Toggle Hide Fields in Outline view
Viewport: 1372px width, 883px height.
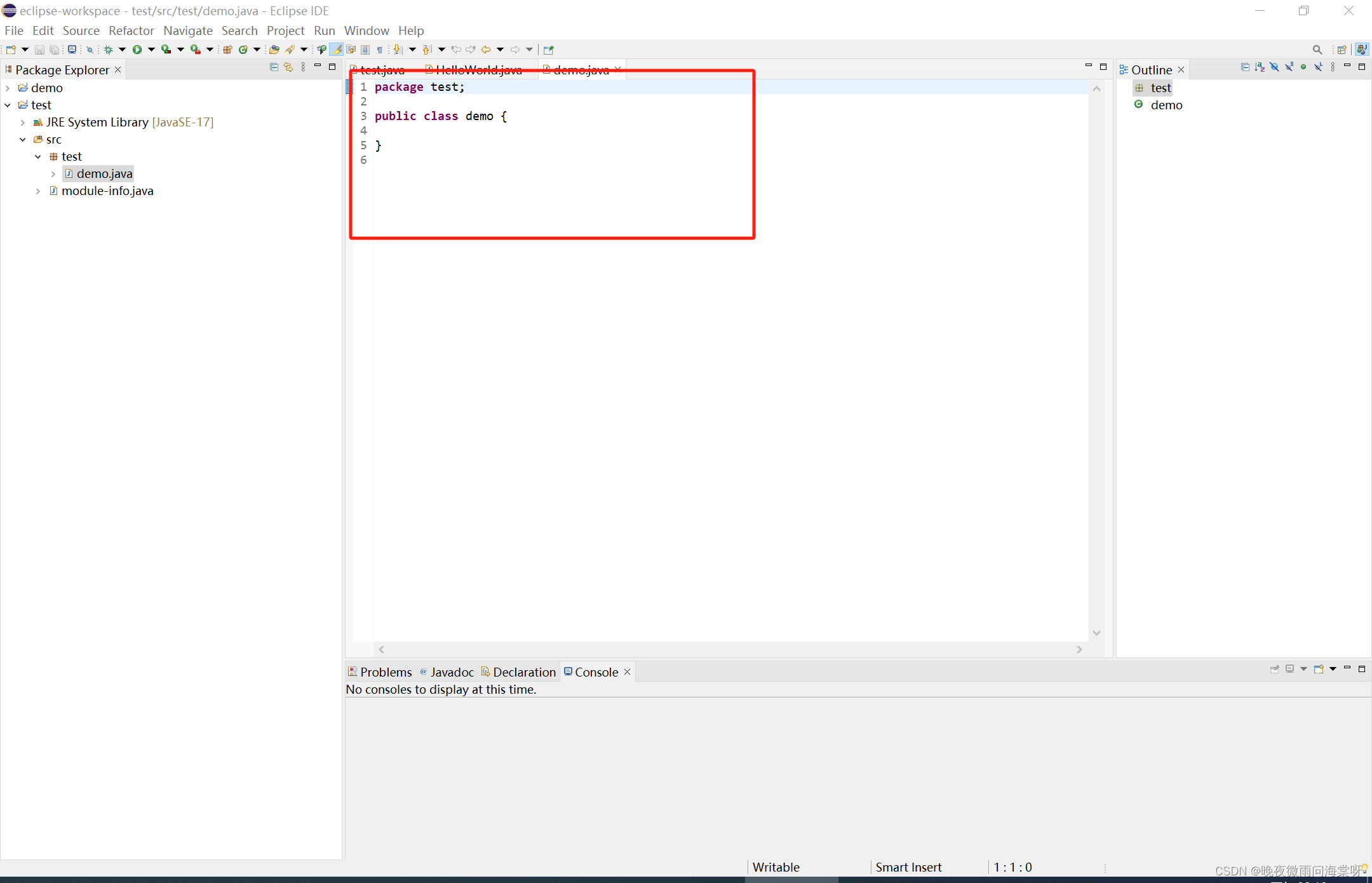click(x=1274, y=67)
